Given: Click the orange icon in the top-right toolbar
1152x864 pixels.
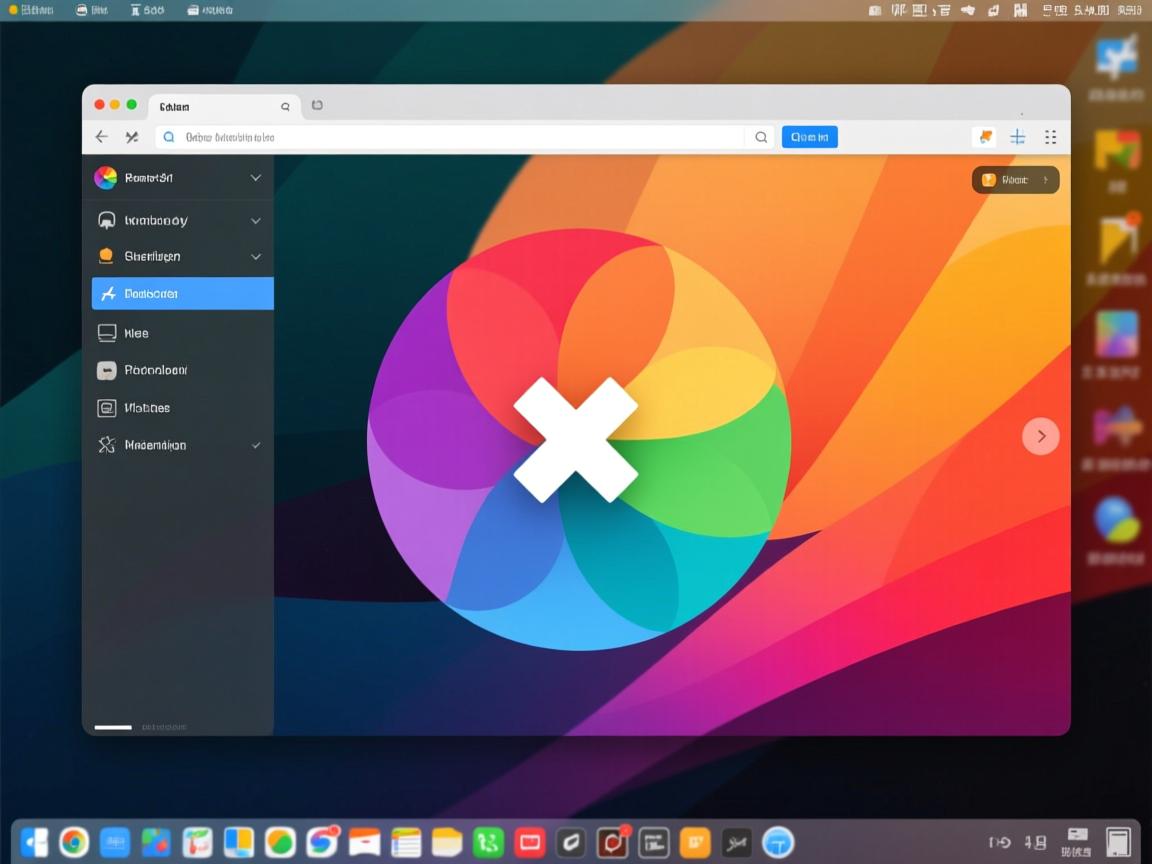Looking at the screenshot, I should (x=985, y=137).
